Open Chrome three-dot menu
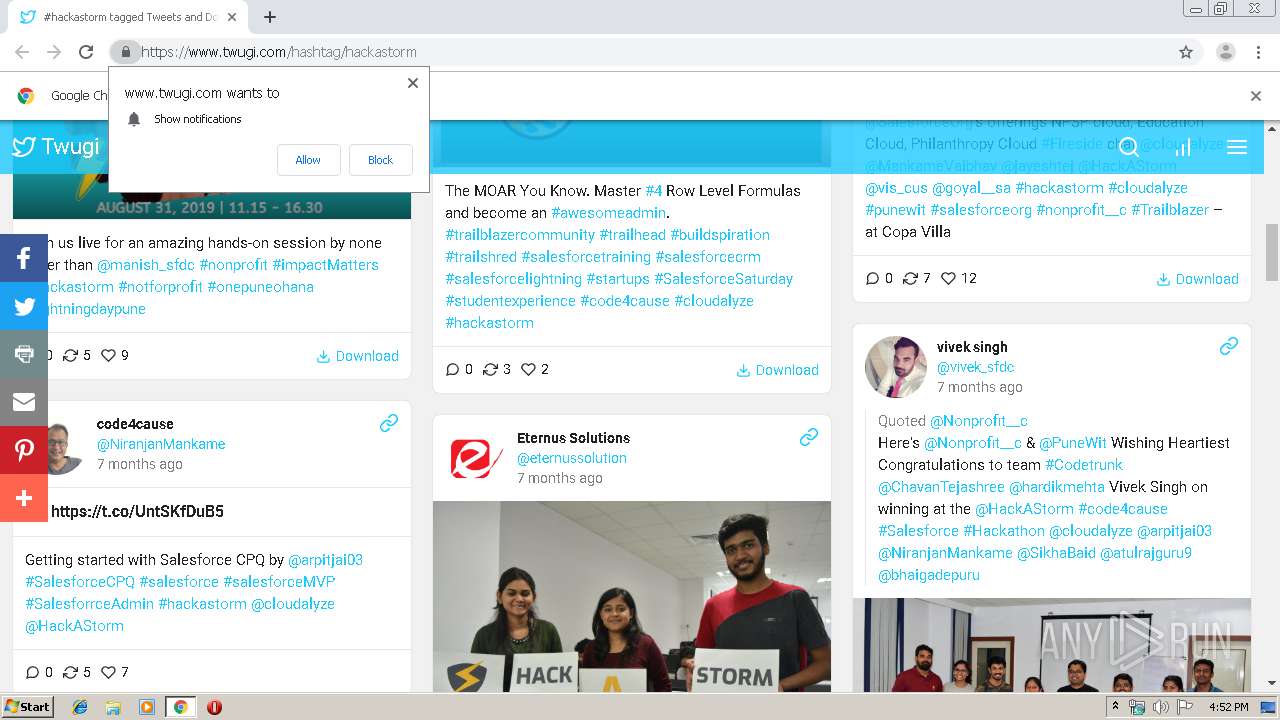Screen dimensions: 1280x720 pos(1258,52)
